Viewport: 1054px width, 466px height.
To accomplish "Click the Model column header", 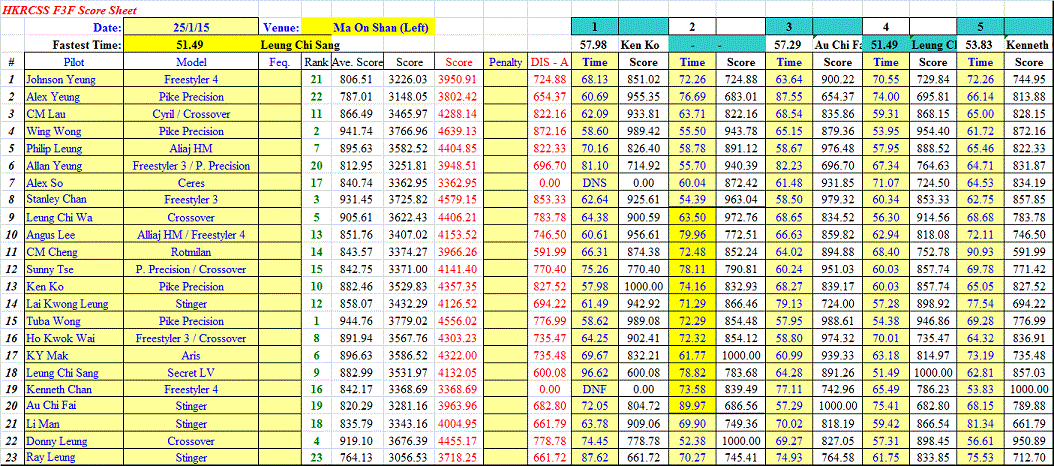I will [x=190, y=62].
